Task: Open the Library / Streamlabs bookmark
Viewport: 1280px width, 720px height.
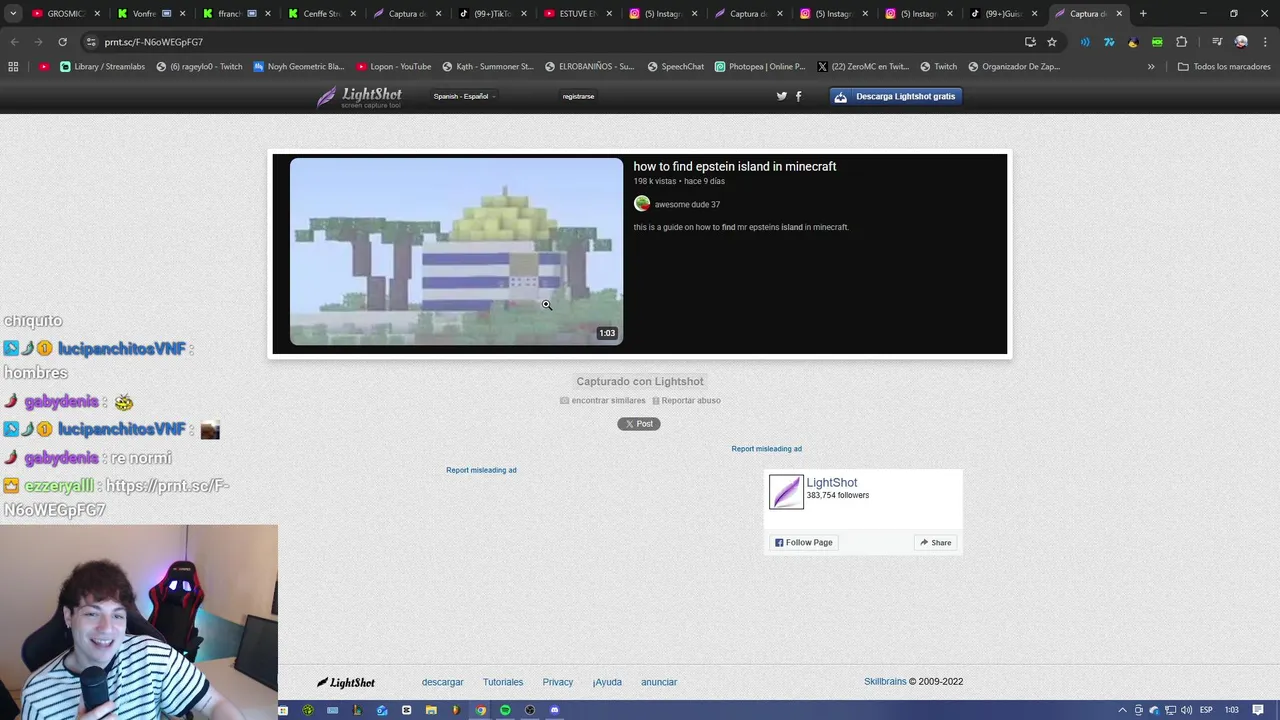Action: tap(102, 66)
